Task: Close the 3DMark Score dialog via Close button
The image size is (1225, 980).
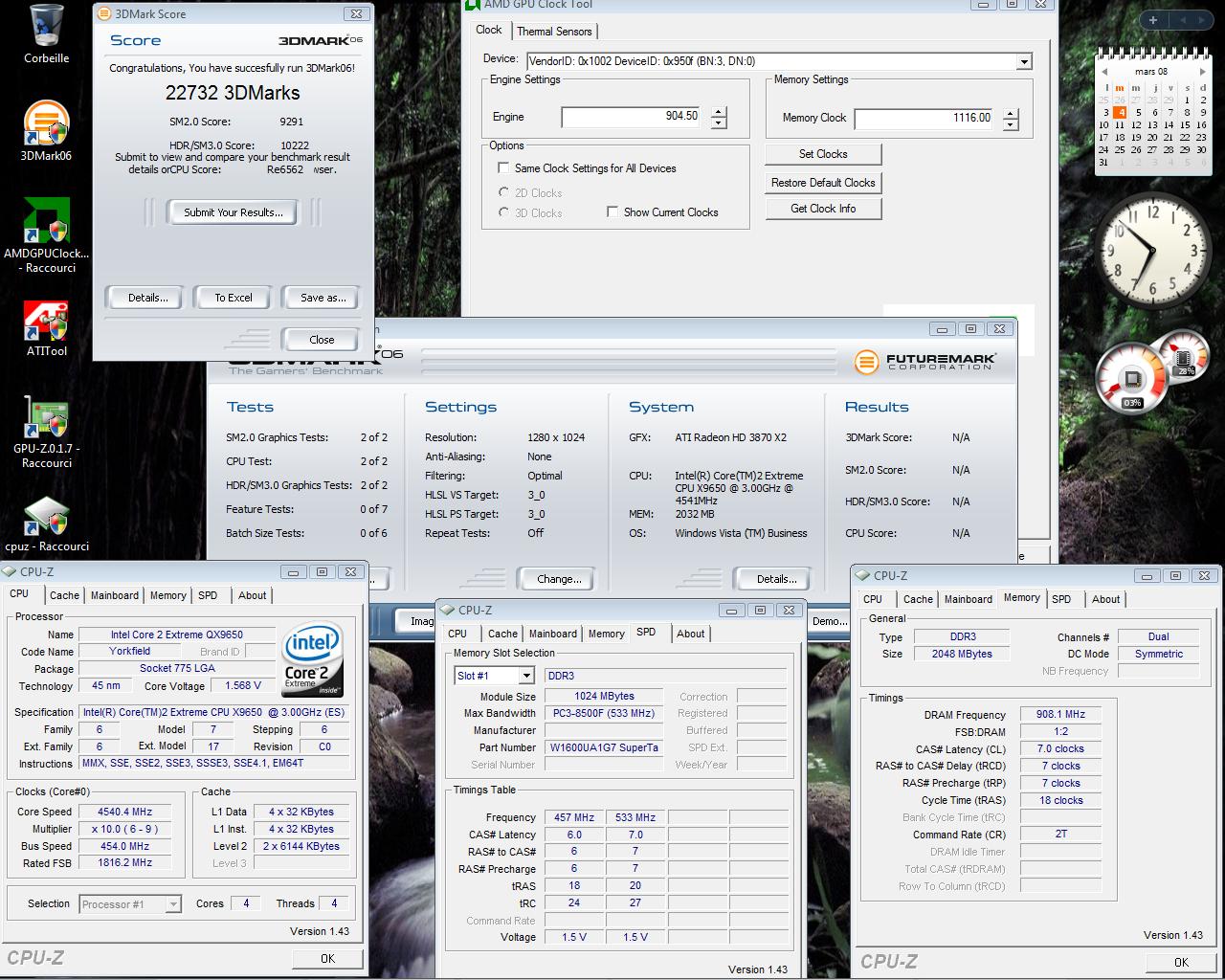Action: (322, 340)
